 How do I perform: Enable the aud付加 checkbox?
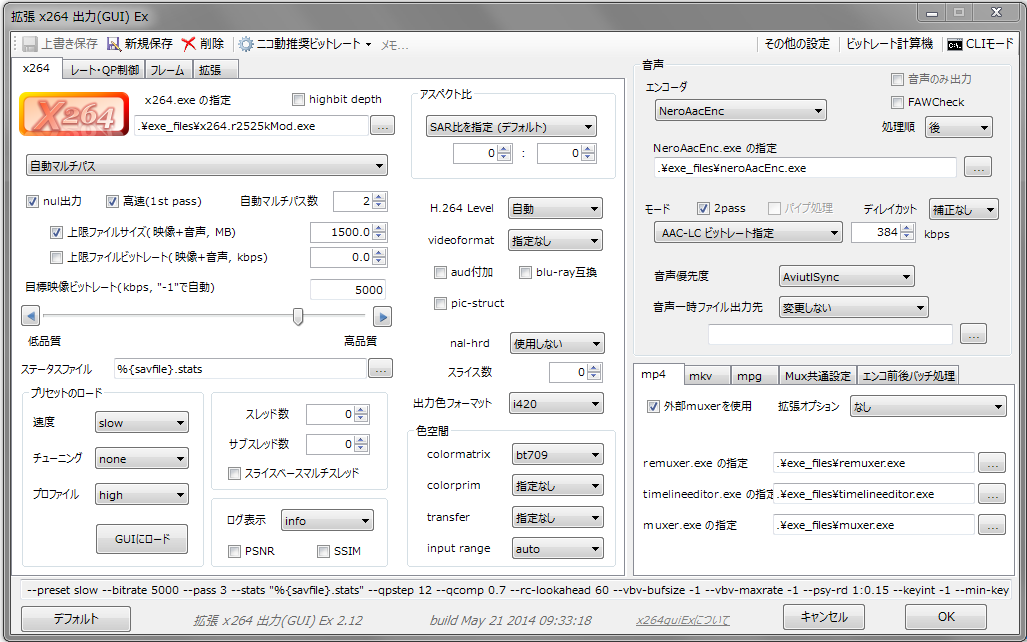coord(440,273)
